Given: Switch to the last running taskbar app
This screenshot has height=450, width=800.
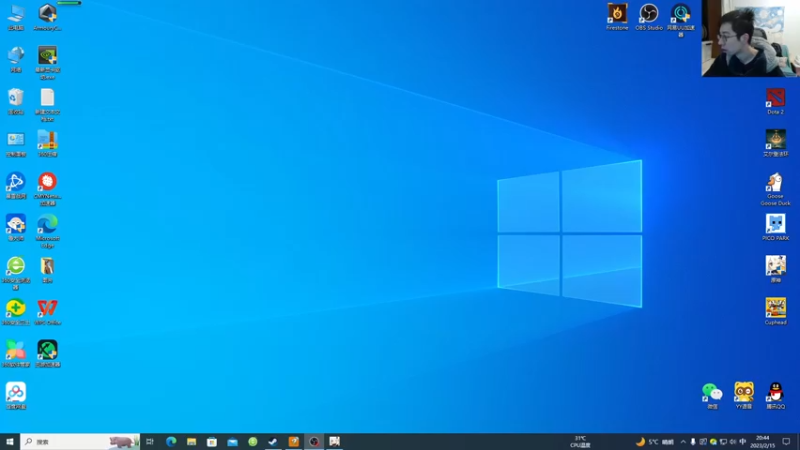Looking at the screenshot, I should [334, 442].
